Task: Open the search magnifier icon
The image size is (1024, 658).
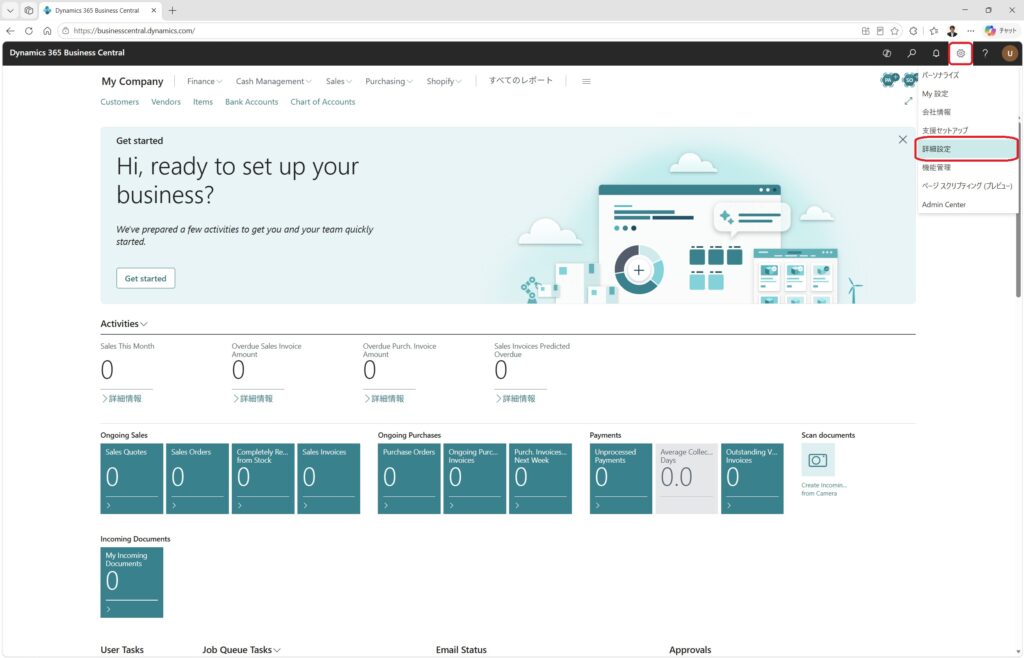Action: click(x=911, y=54)
